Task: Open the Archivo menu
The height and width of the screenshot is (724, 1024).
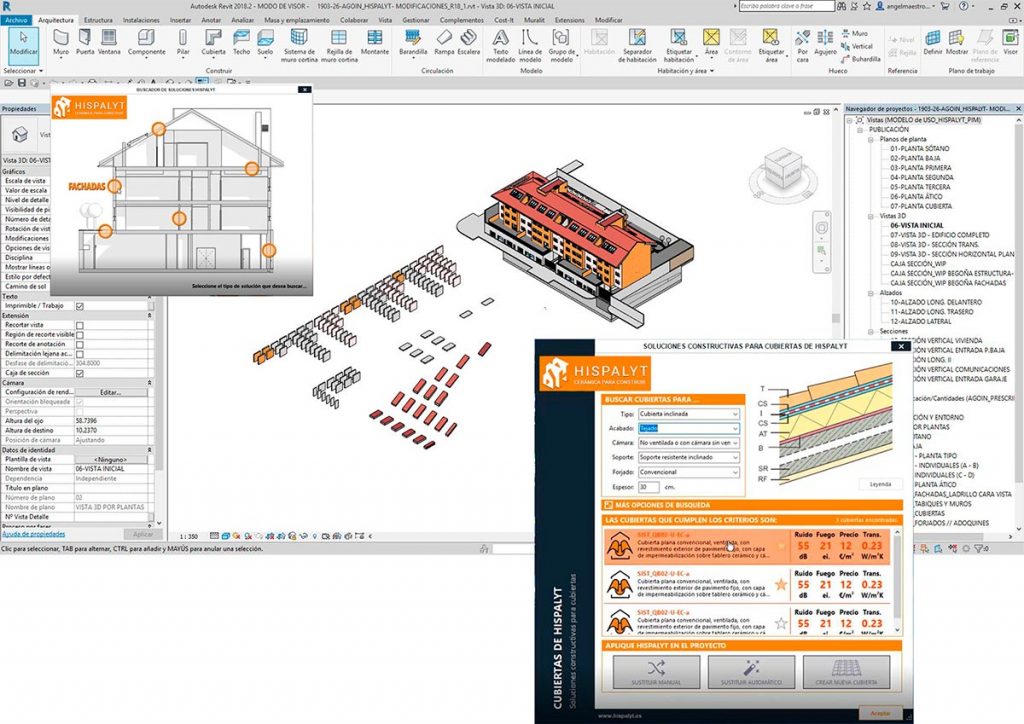Action: 16,20
